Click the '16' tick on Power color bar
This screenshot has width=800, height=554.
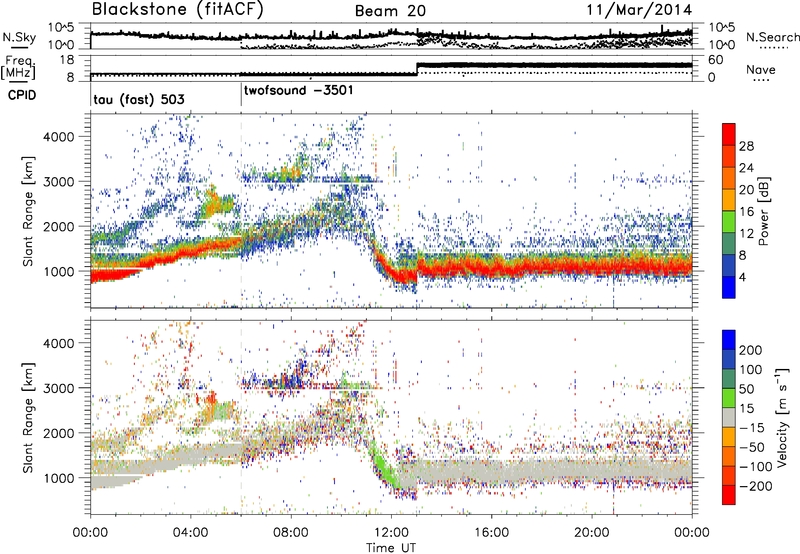tap(746, 212)
